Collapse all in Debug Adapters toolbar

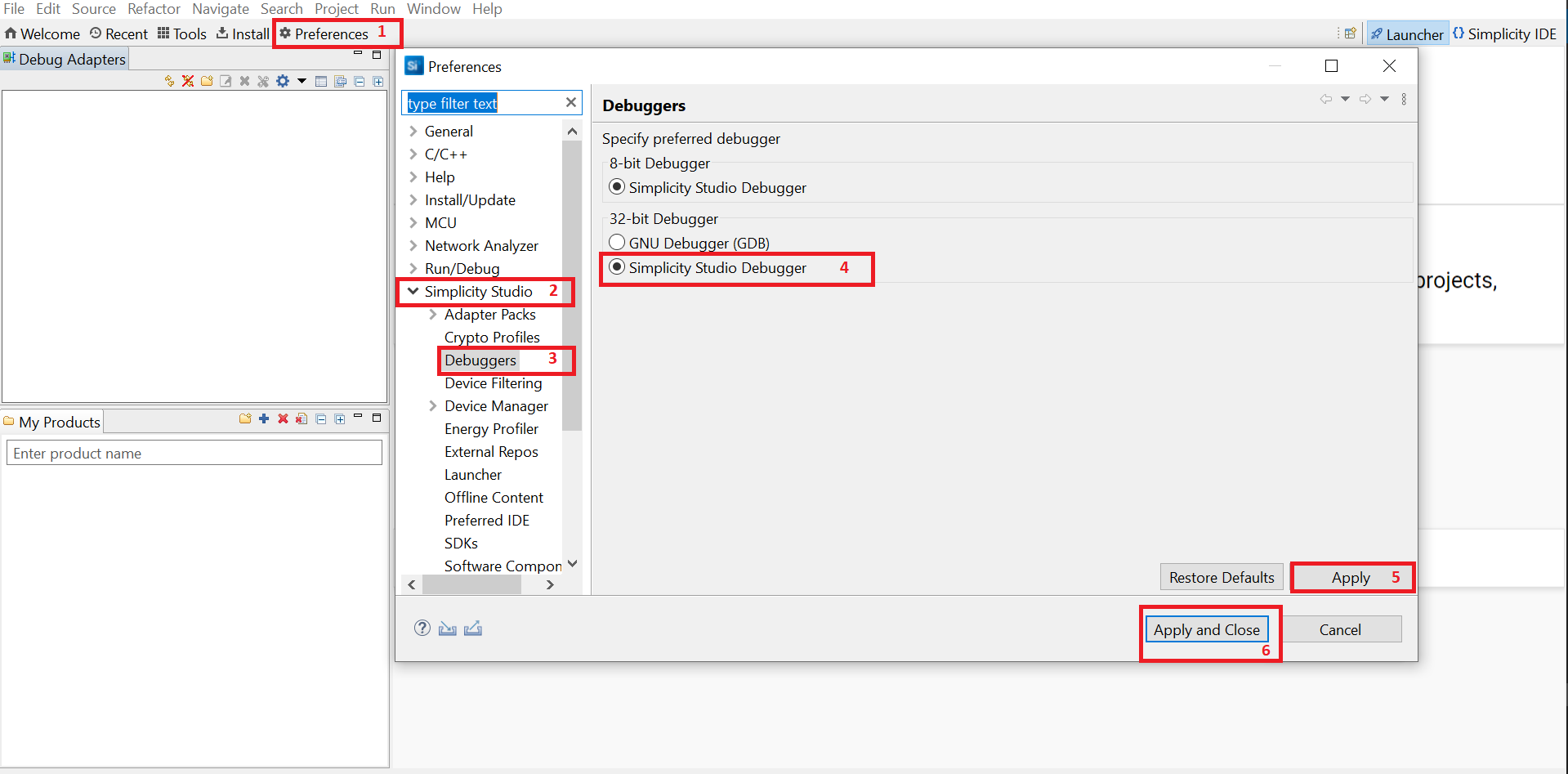point(360,81)
